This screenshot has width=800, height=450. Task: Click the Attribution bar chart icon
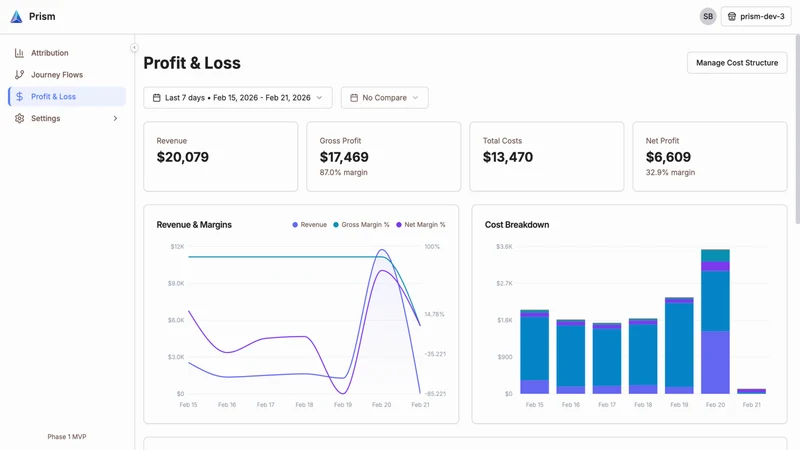[19, 53]
